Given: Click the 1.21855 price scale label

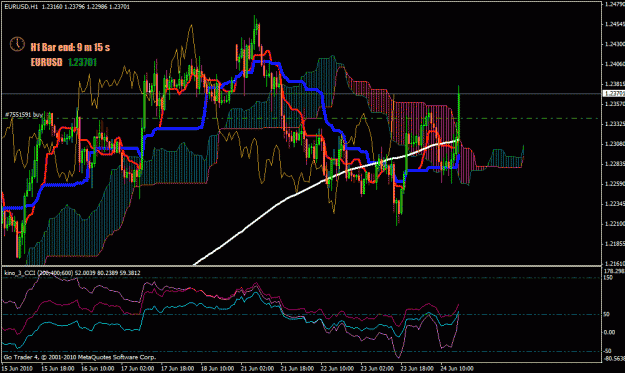Looking at the screenshot, I should point(615,243).
